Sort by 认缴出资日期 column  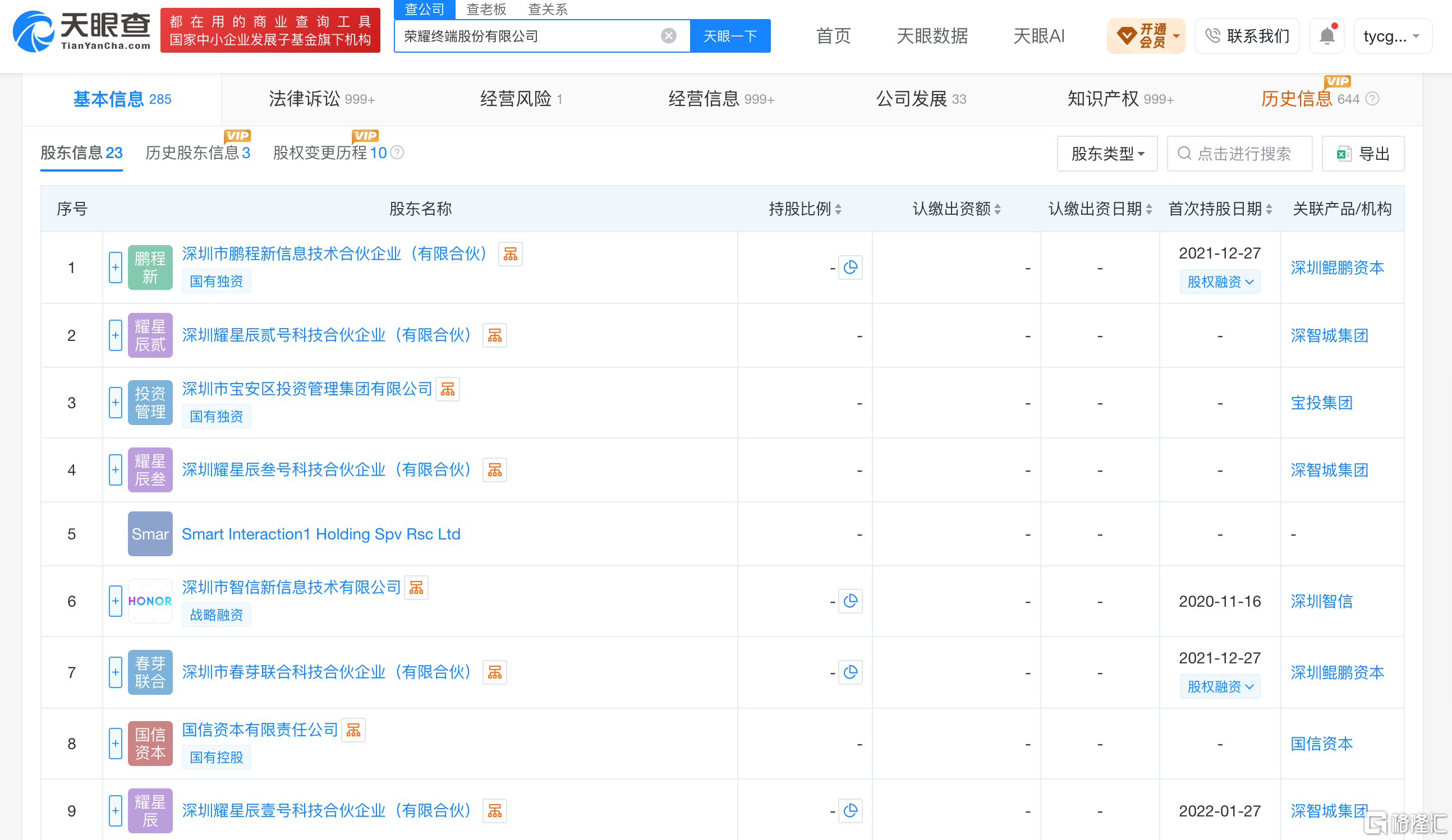click(1149, 209)
